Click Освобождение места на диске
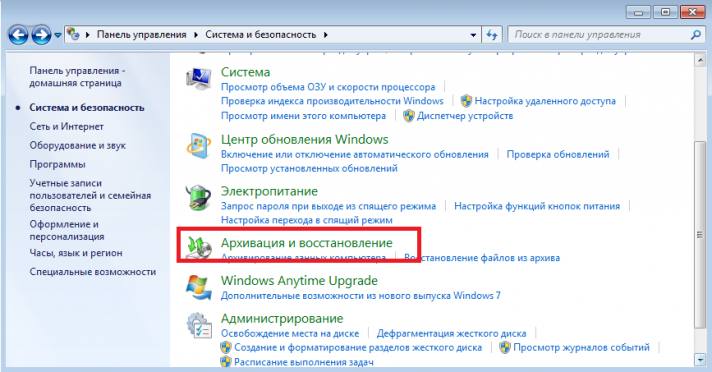The image size is (712, 372). (290, 333)
